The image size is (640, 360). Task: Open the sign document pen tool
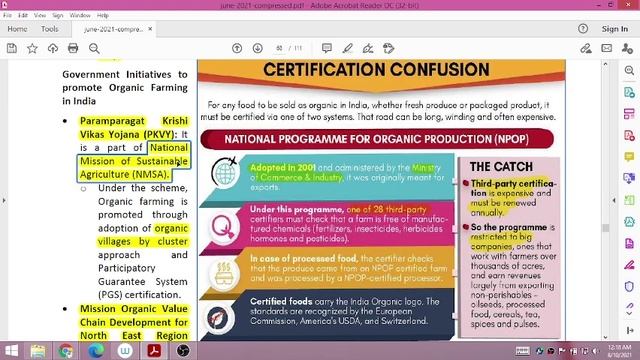coord(368,48)
